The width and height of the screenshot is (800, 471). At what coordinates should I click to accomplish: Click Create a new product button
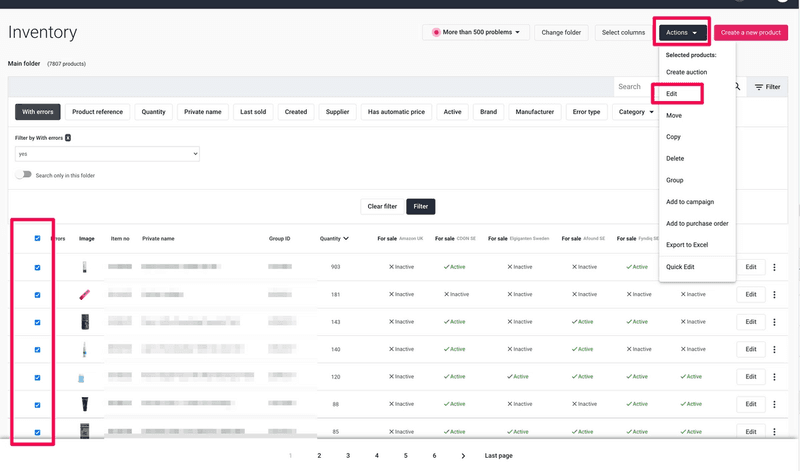751,32
